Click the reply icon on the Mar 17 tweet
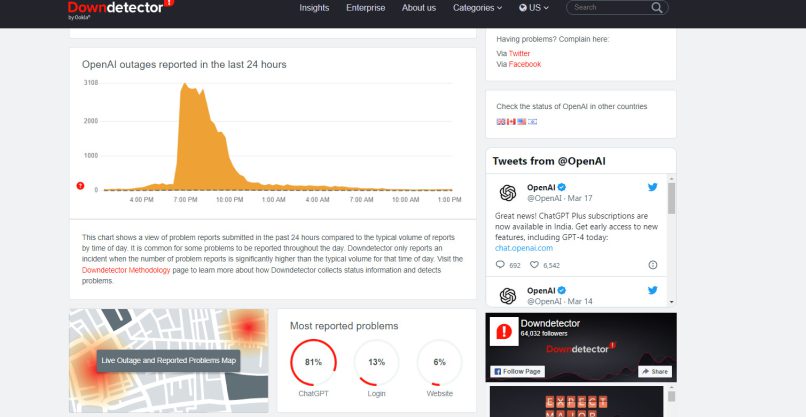806x417 pixels. [x=501, y=265]
